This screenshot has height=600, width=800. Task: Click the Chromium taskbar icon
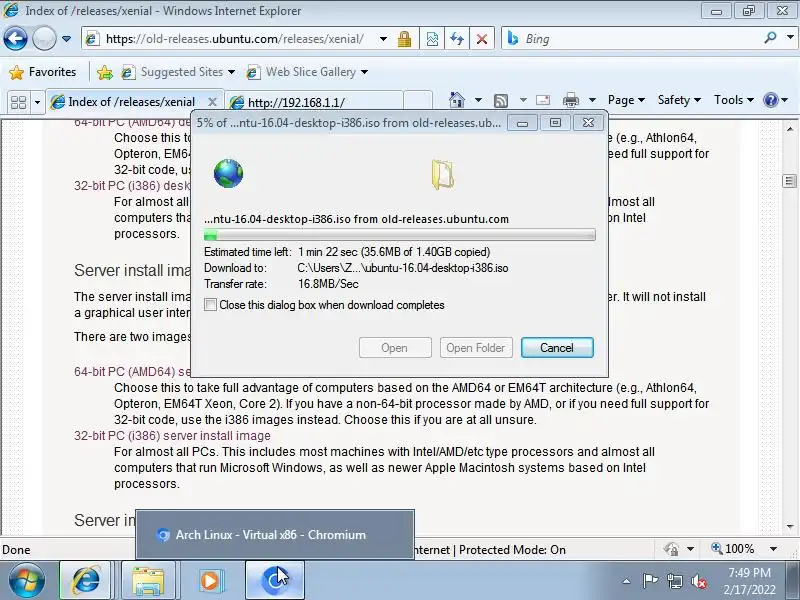pos(275,581)
